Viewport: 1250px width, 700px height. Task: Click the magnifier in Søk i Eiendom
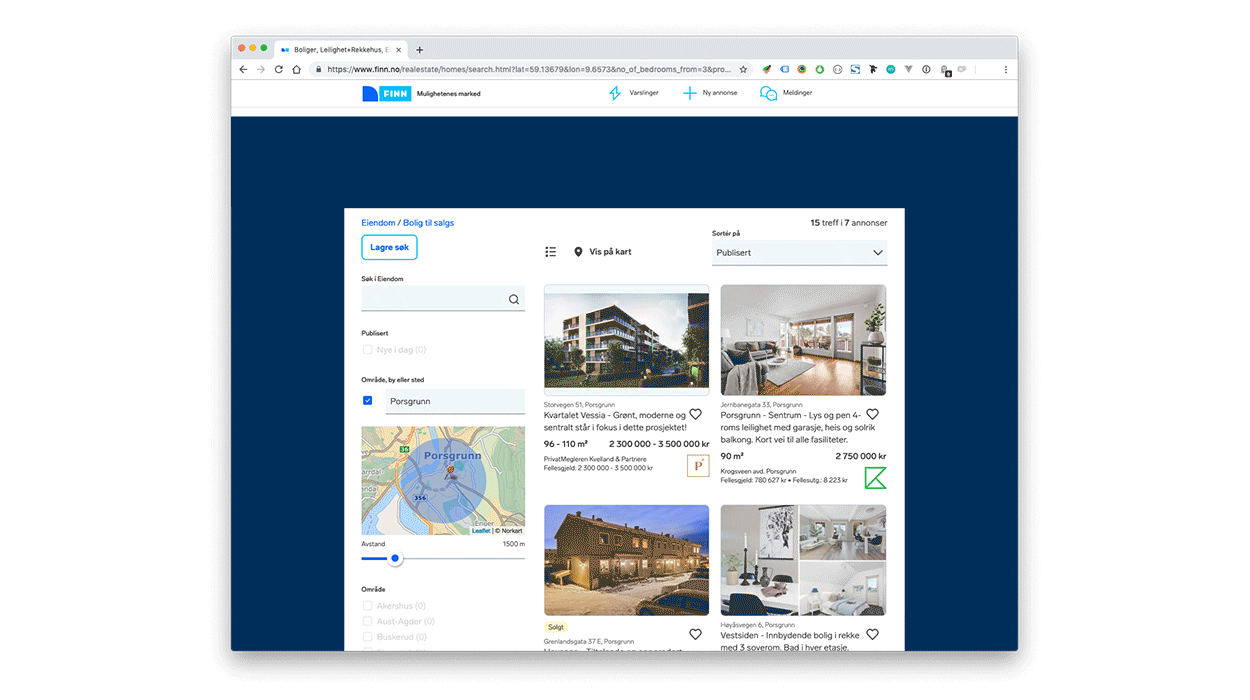tap(514, 299)
